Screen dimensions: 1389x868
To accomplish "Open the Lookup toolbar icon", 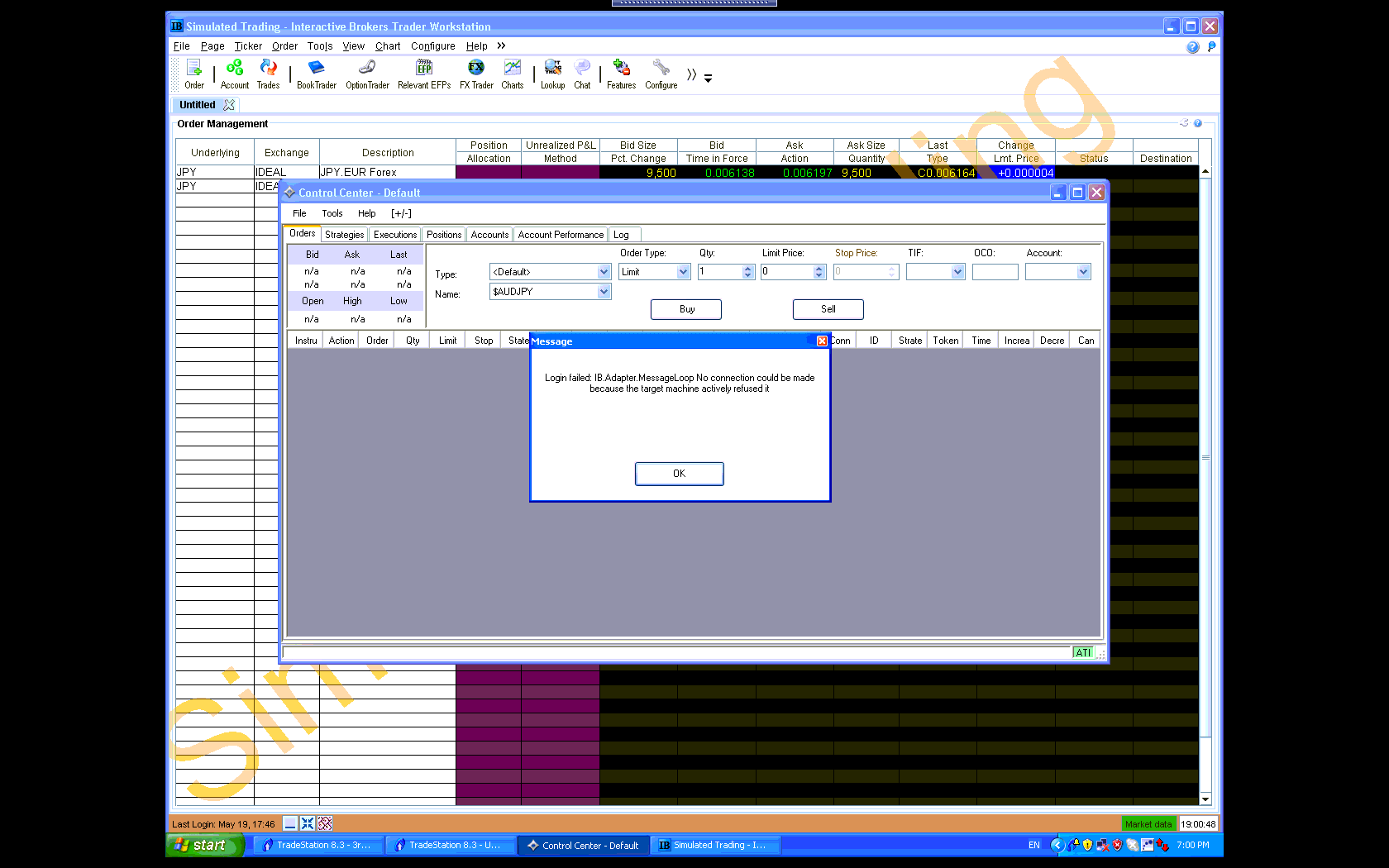I will (553, 74).
